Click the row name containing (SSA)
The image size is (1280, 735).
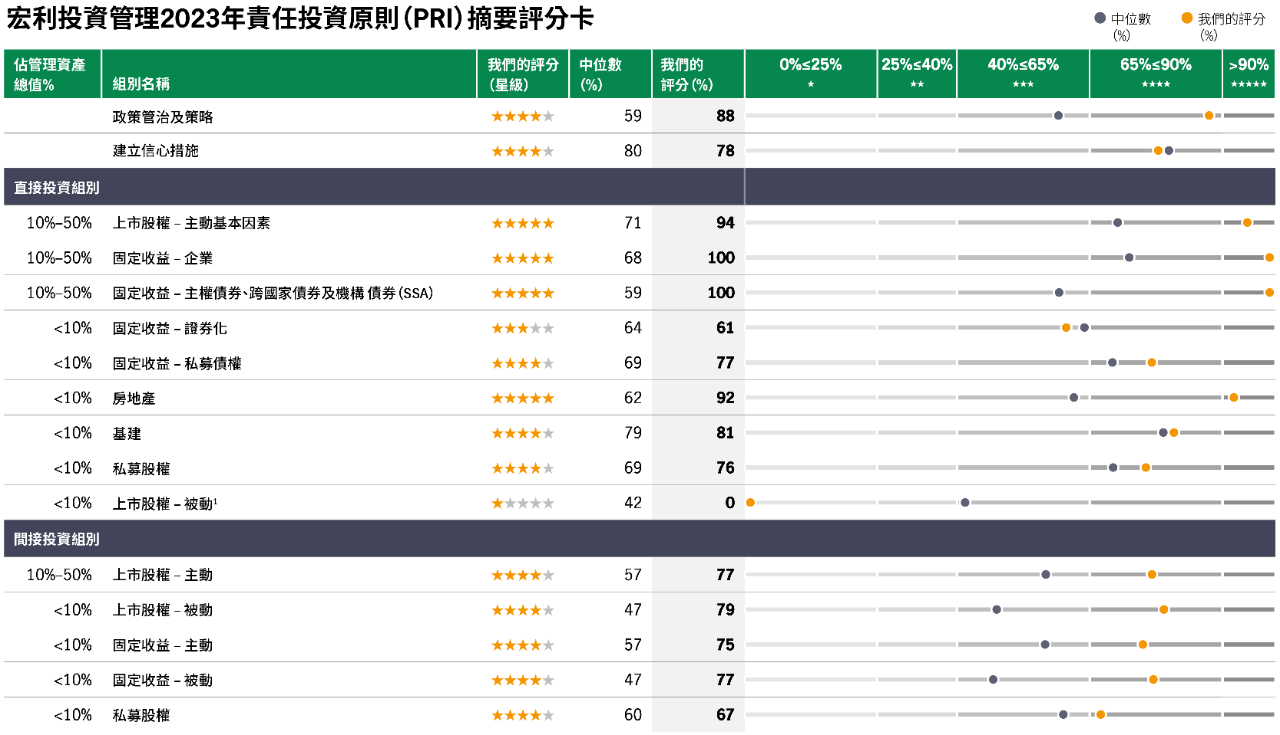pyautogui.click(x=273, y=293)
